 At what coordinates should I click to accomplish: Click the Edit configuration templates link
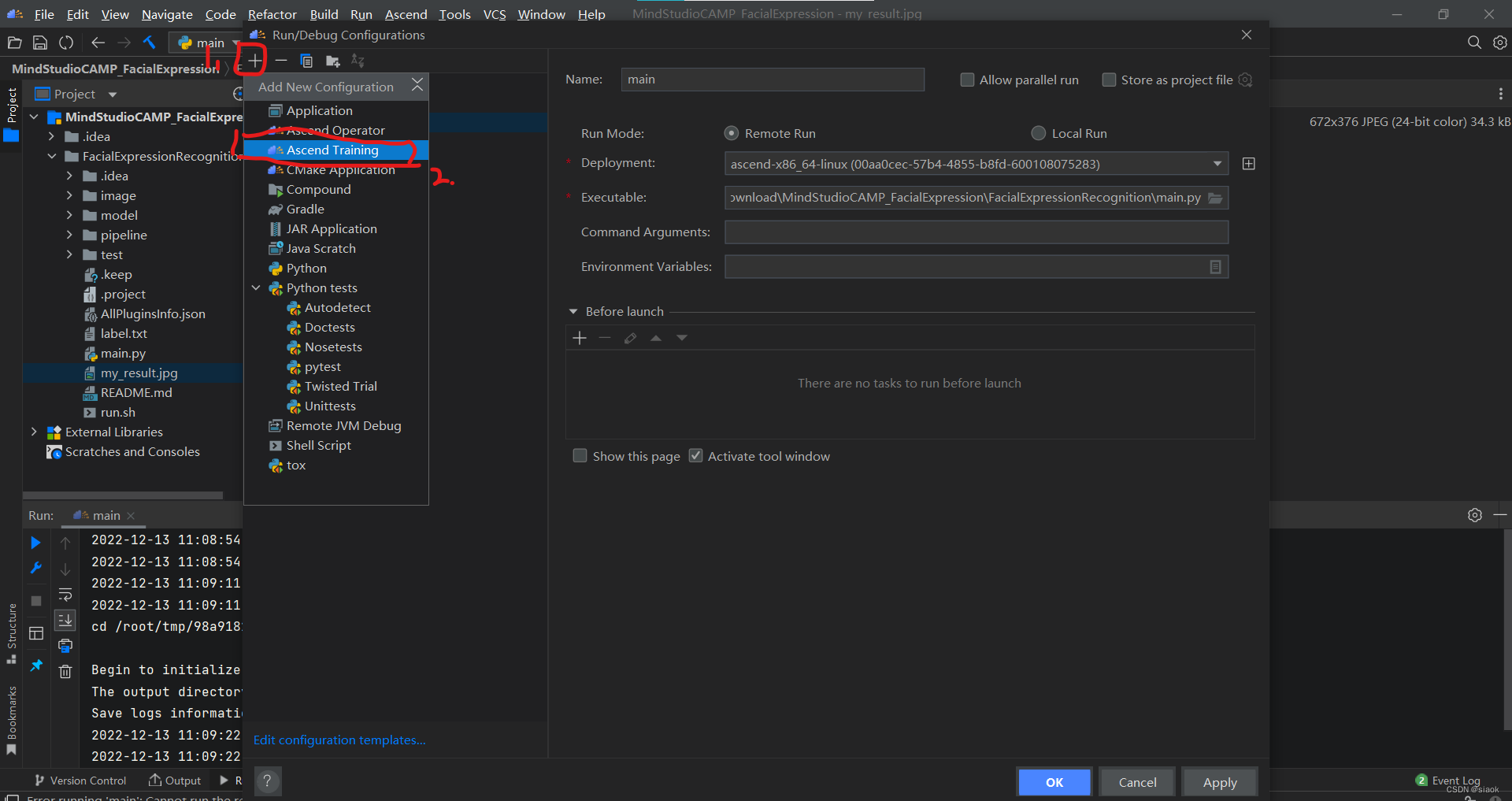click(339, 740)
